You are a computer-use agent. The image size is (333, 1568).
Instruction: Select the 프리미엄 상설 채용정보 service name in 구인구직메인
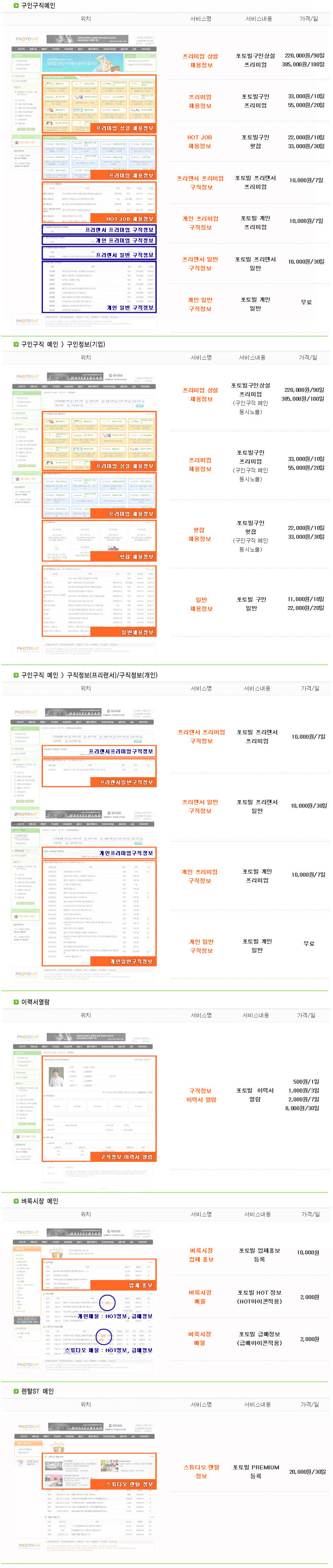200,60
